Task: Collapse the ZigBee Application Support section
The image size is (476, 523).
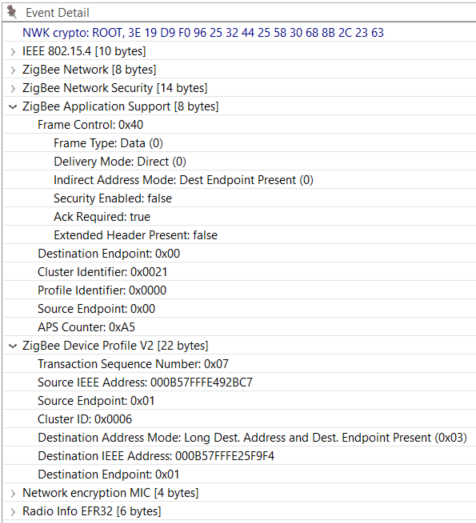Action: 13,107
